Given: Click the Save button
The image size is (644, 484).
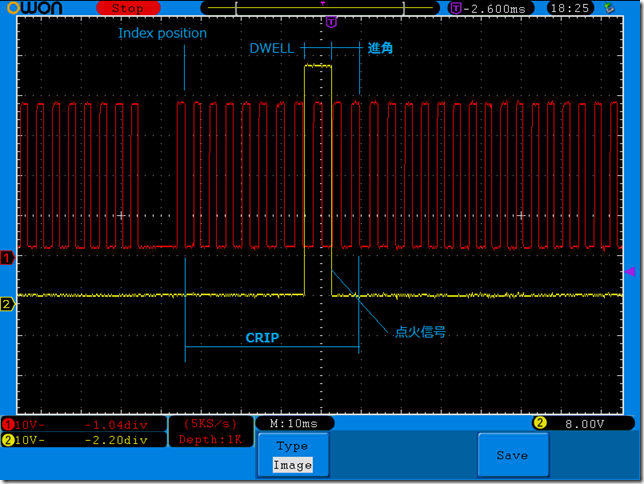Looking at the screenshot, I should [x=513, y=455].
